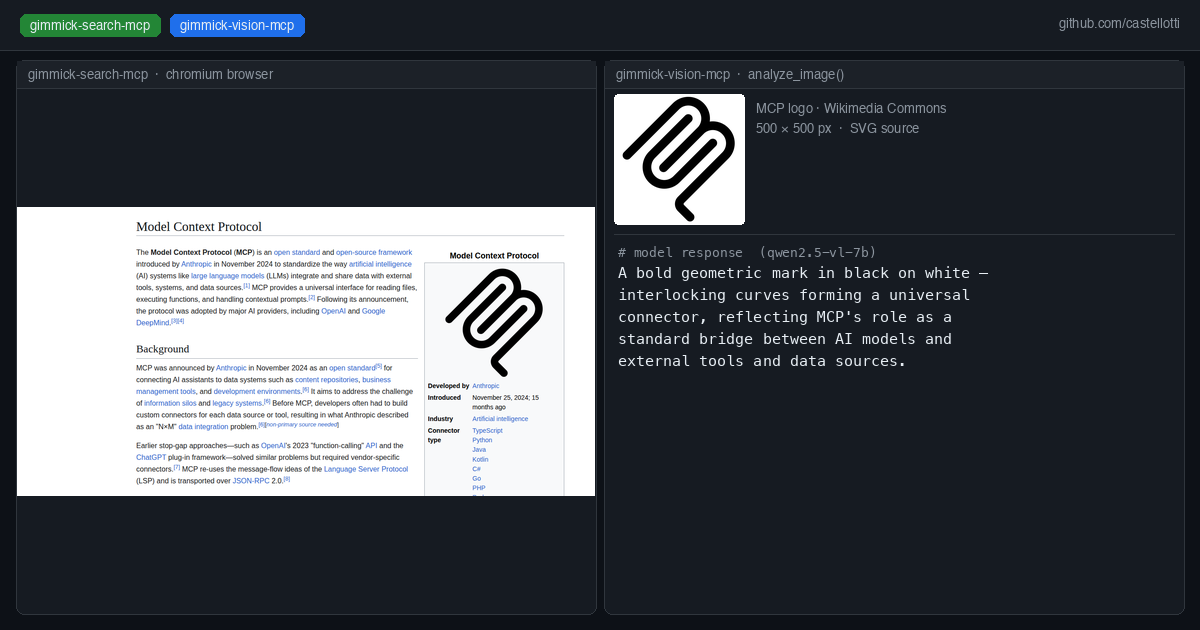Select TypeScript in the connector type list
This screenshot has height=630, width=1200.
(x=487, y=430)
